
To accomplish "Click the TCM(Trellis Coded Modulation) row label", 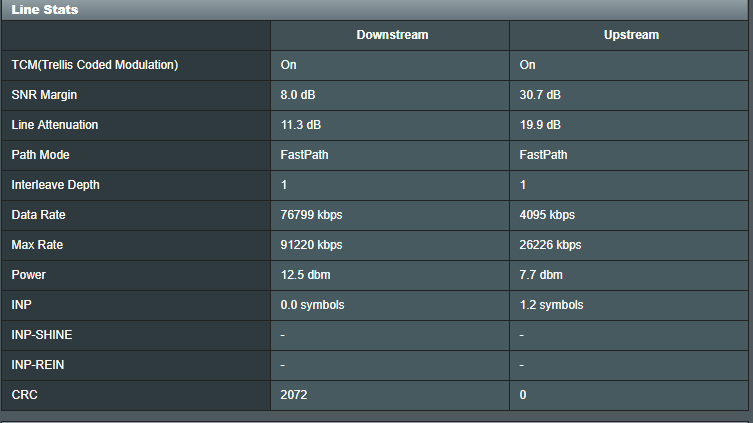I will pos(95,65).
